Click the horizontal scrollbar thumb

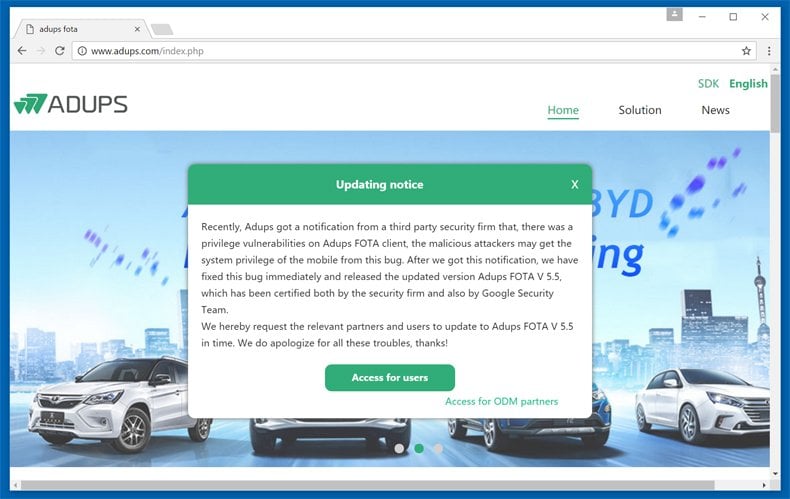click(x=367, y=485)
